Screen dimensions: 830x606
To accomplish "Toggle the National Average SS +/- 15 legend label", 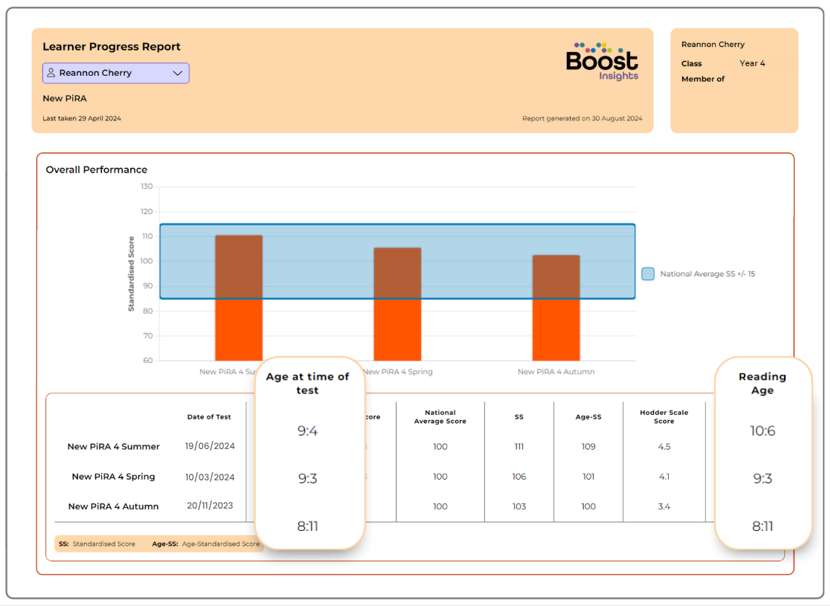I will point(707,274).
